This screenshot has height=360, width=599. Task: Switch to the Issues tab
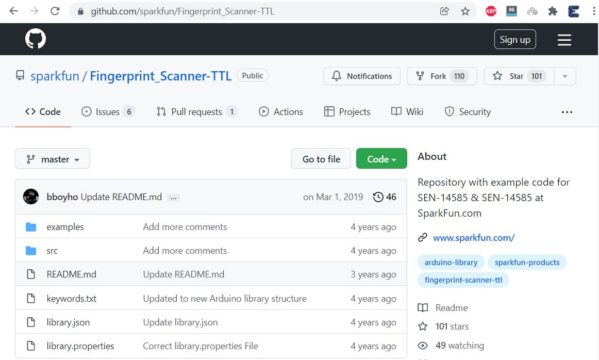pos(108,112)
